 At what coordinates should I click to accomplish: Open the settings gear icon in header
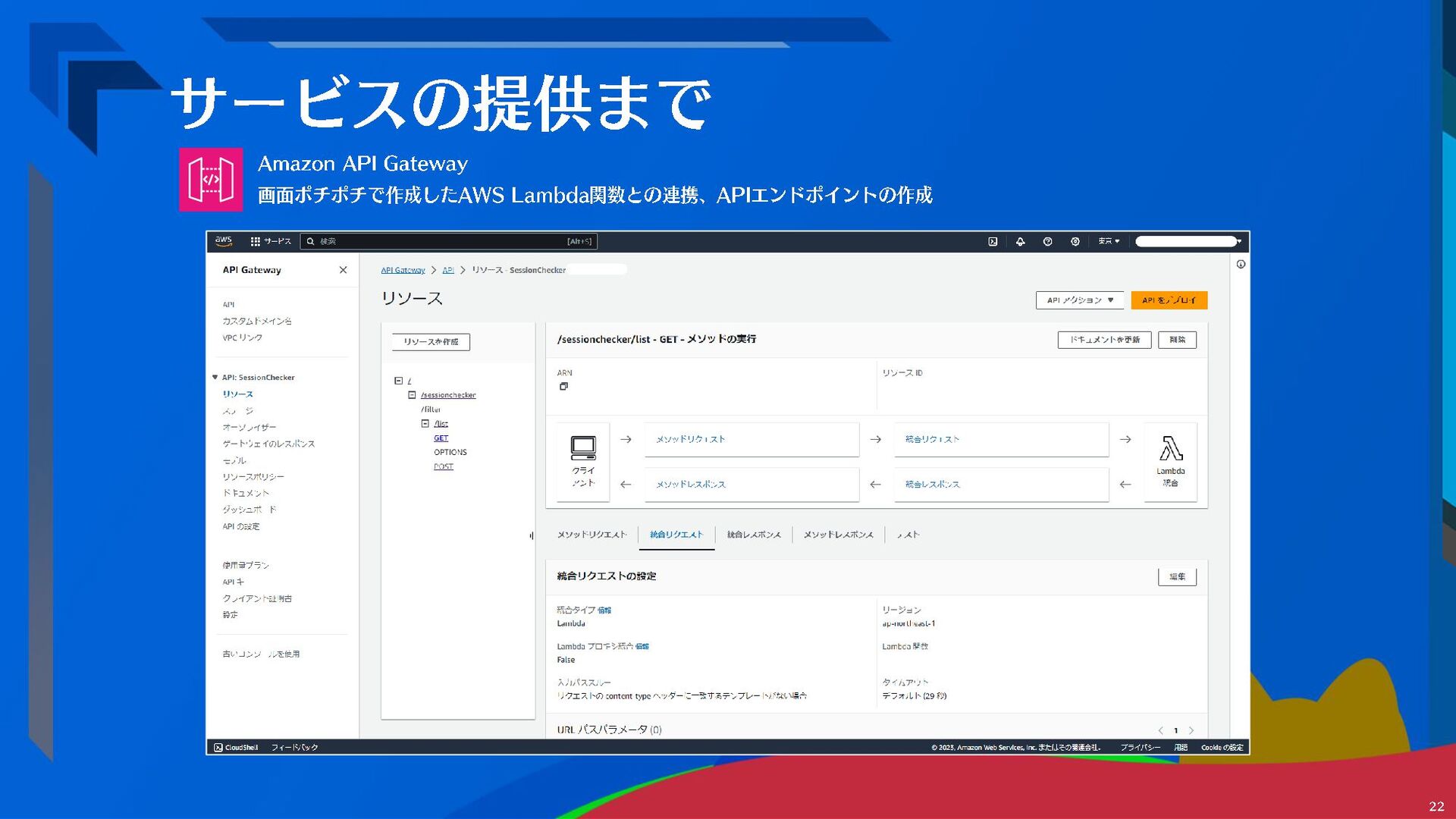point(1075,242)
